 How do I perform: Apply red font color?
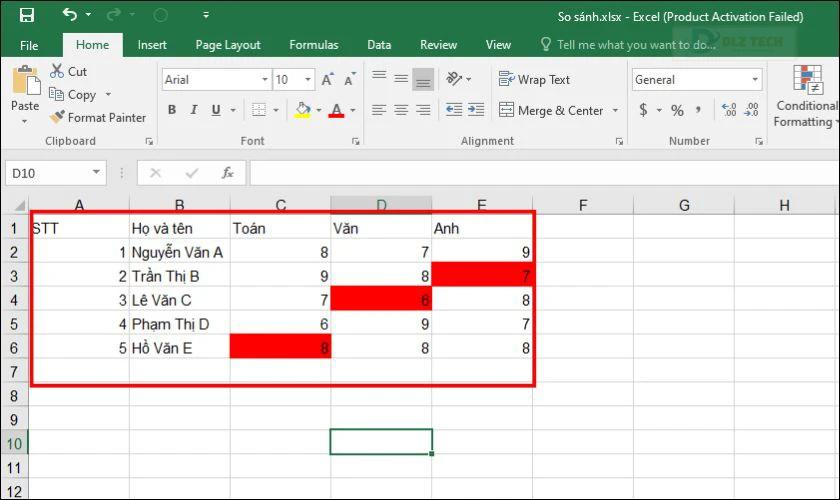pyautogui.click(x=336, y=110)
